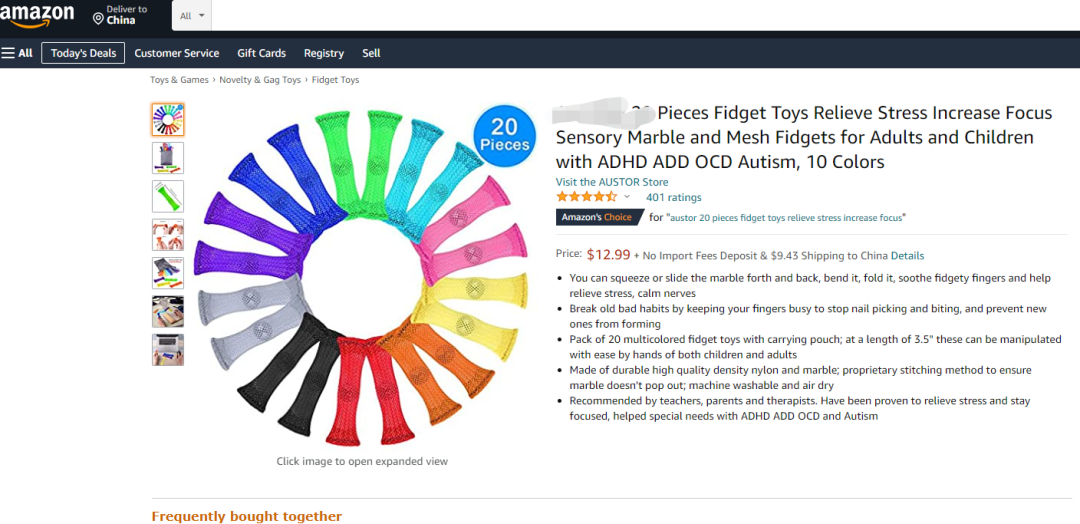Select the second thumbnail showing carrying pouch
Screen dimensions: 1080x524
tap(168, 158)
